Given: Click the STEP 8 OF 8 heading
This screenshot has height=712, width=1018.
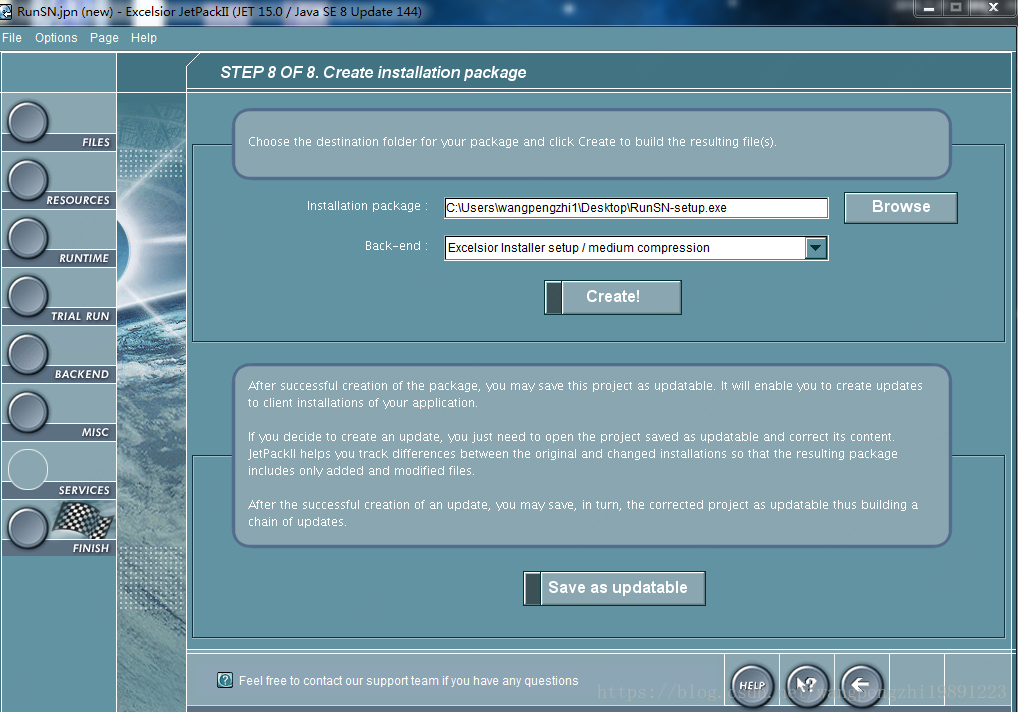Looking at the screenshot, I should tap(373, 72).
